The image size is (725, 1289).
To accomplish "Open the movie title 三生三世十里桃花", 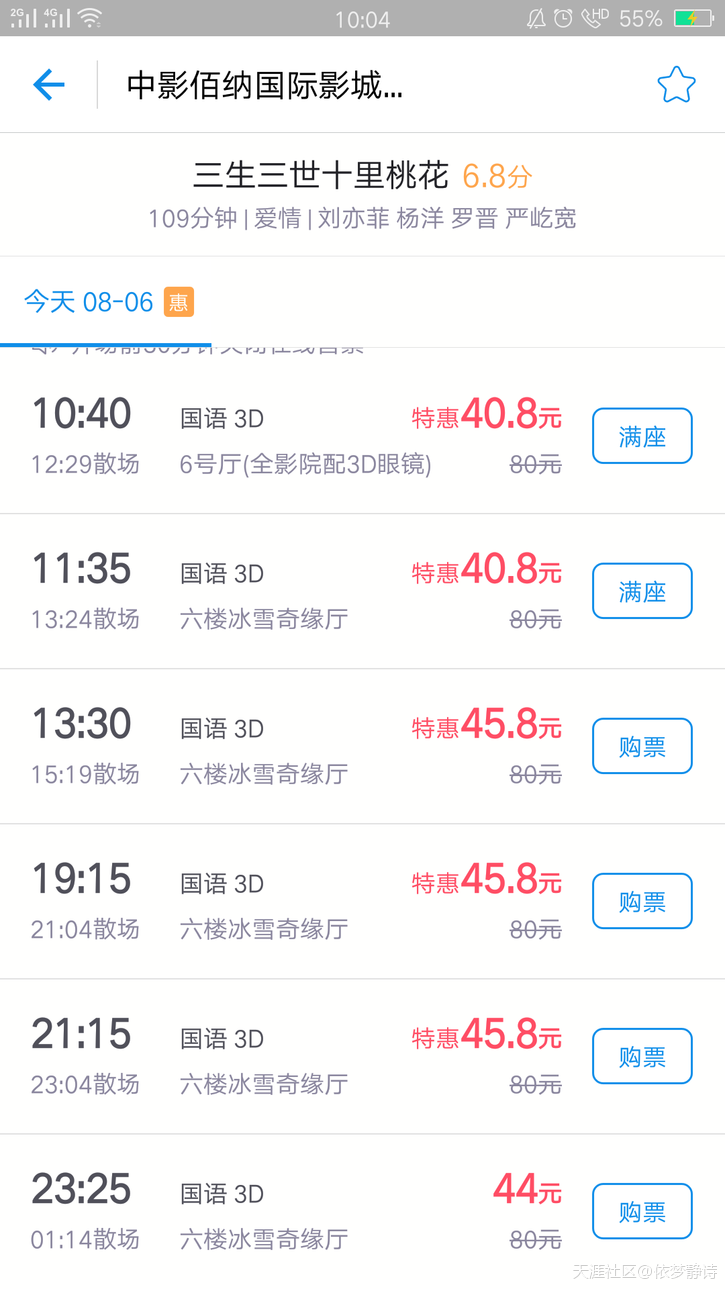I will pyautogui.click(x=320, y=176).
